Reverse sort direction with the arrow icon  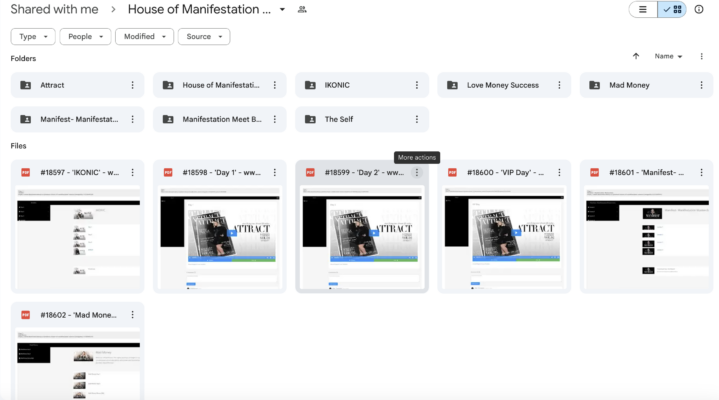pyautogui.click(x=635, y=56)
